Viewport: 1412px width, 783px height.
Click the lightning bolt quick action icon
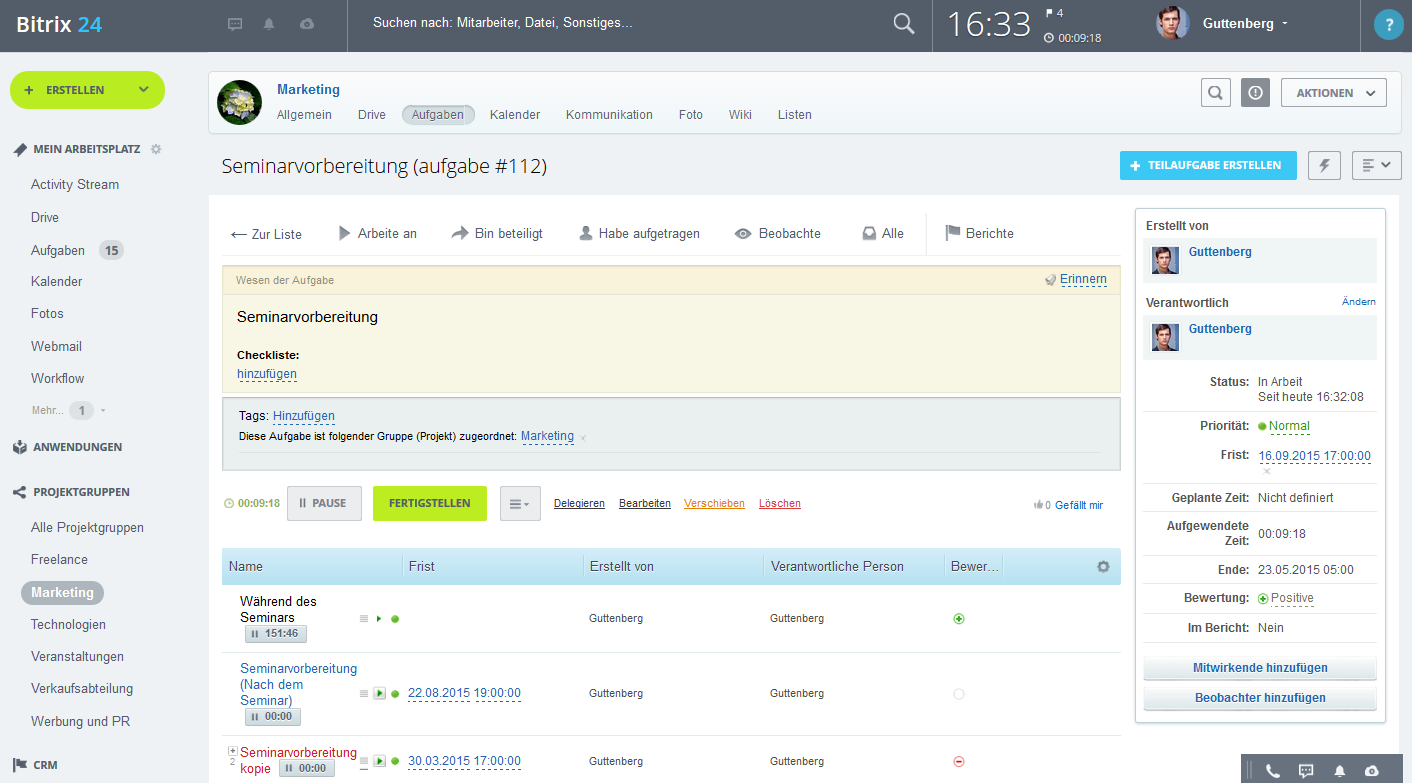(1324, 166)
